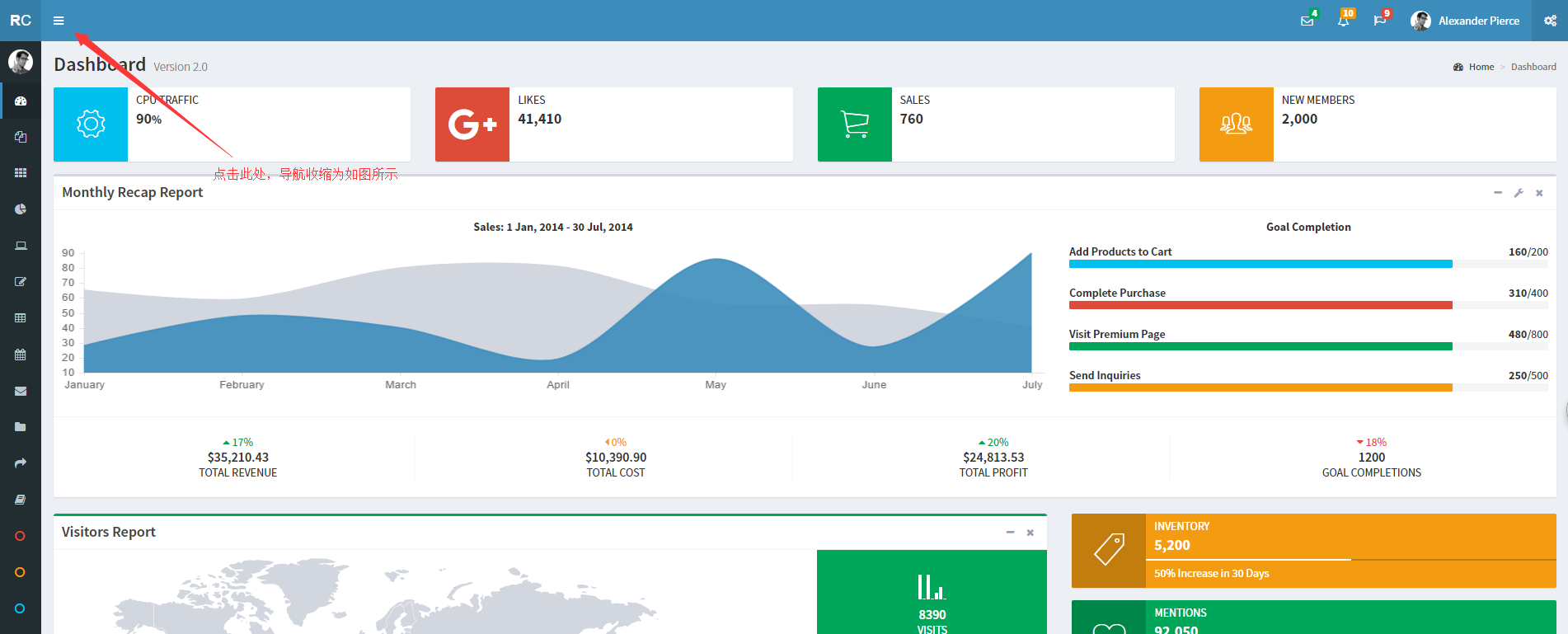Click the Google Plus Likes icon tile
Screen dimensions: 1568x634
coord(472,124)
